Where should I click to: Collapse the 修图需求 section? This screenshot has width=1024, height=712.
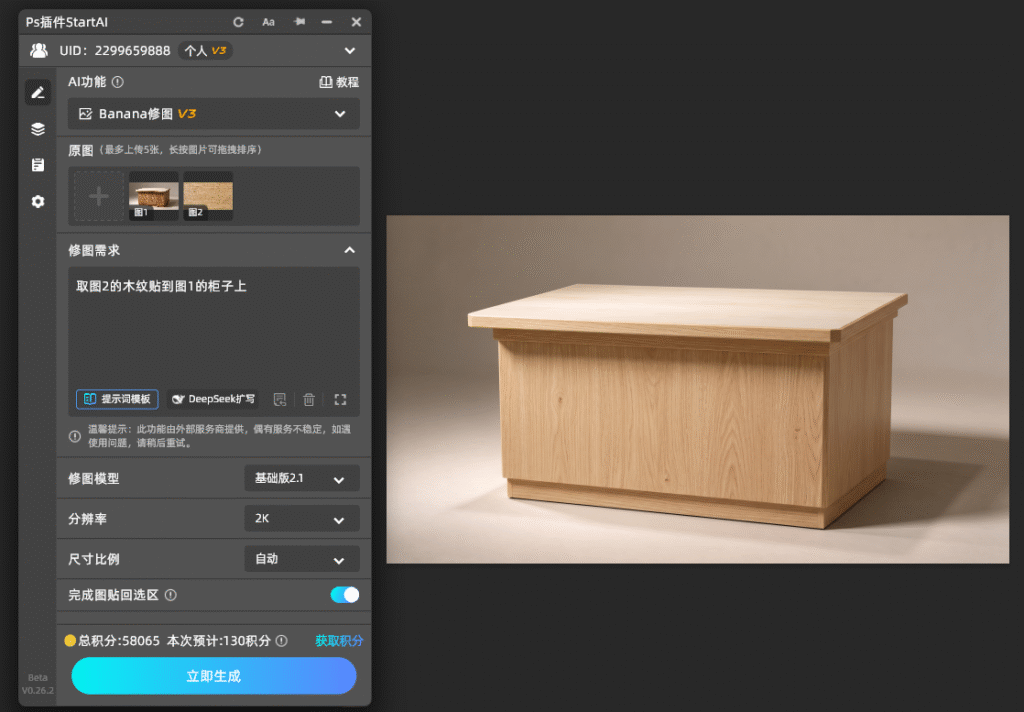(x=350, y=250)
